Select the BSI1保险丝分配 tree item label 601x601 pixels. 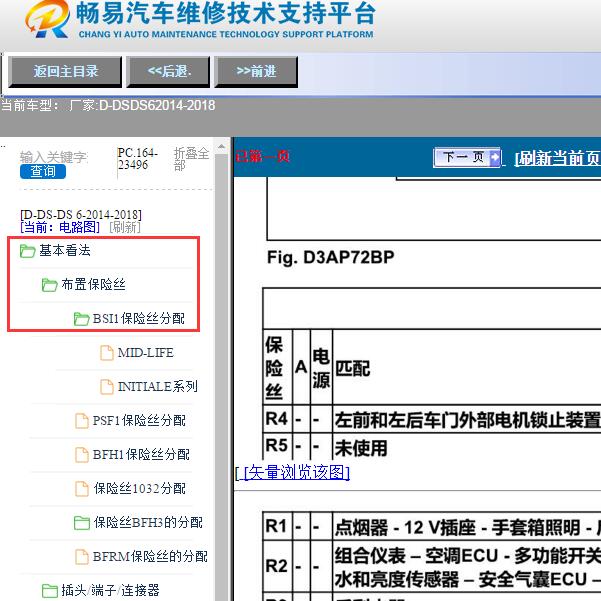(x=139, y=318)
